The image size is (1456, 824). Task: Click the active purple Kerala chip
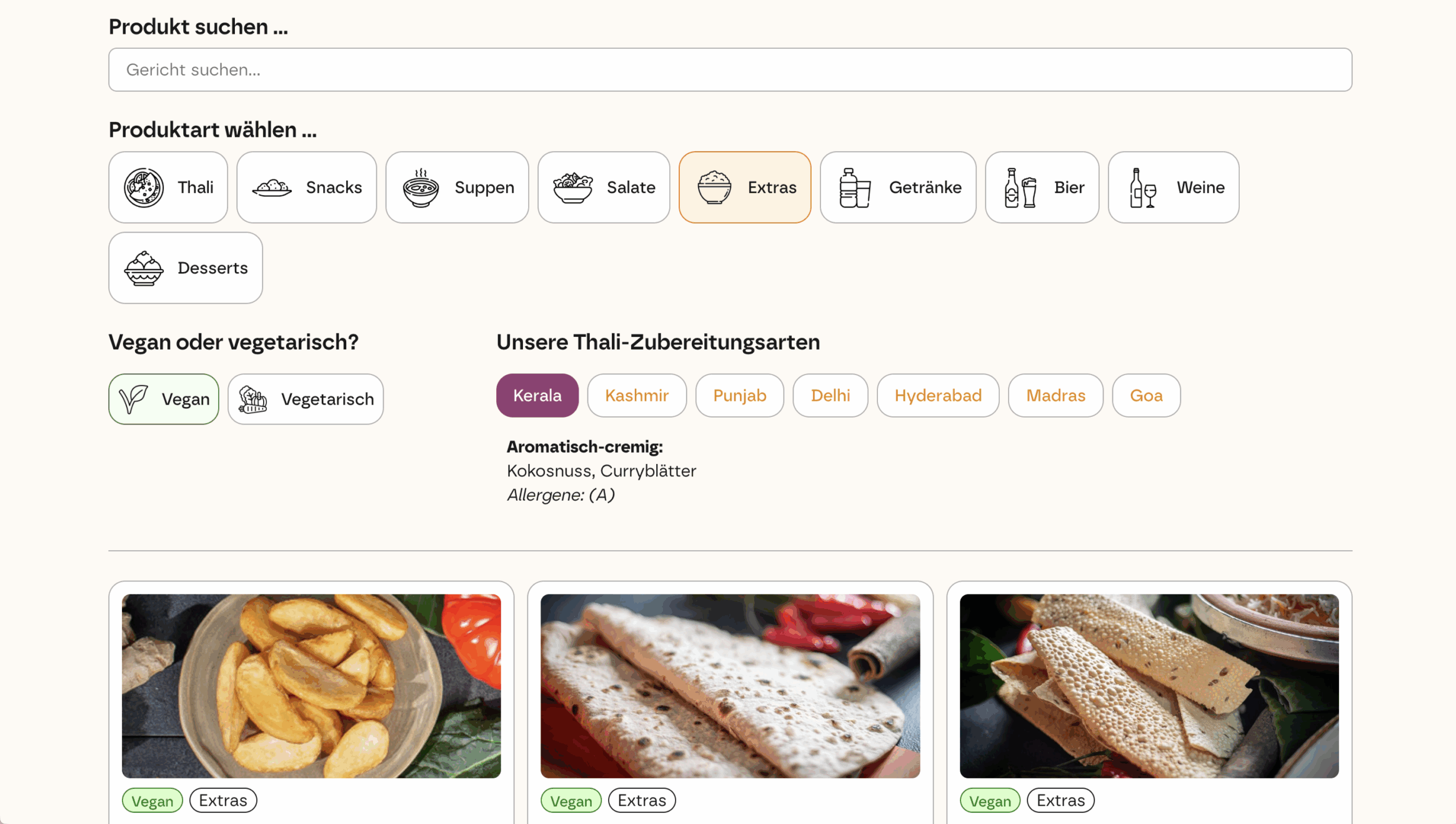537,395
